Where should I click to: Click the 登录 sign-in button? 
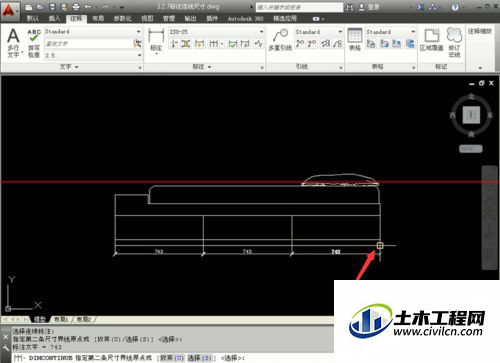tap(369, 7)
